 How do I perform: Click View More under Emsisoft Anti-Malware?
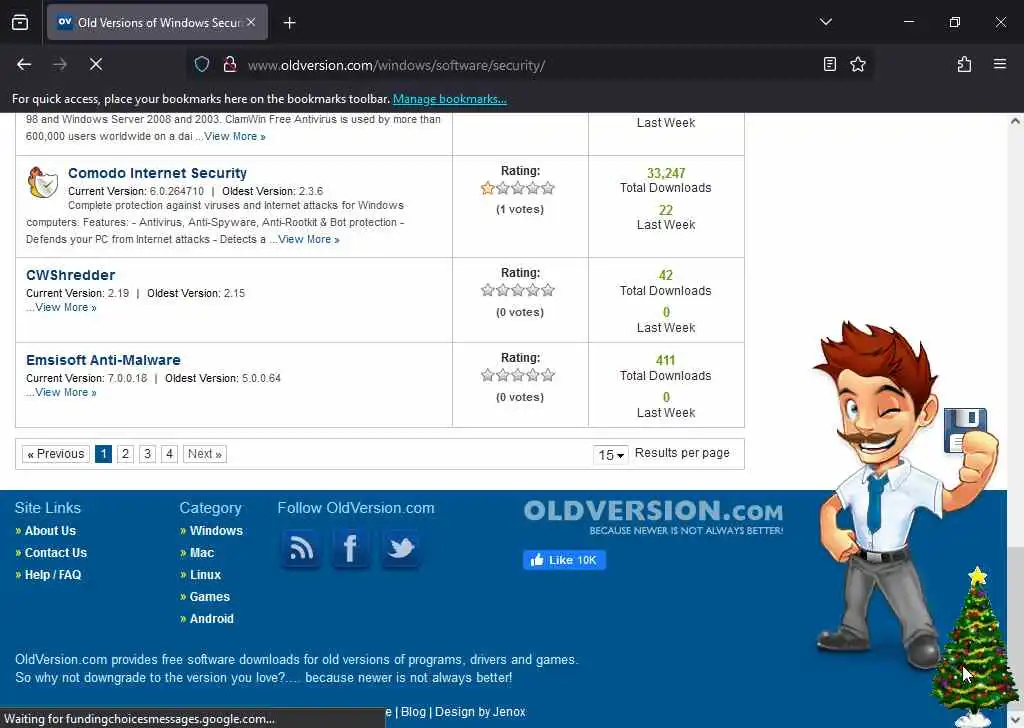coord(65,392)
